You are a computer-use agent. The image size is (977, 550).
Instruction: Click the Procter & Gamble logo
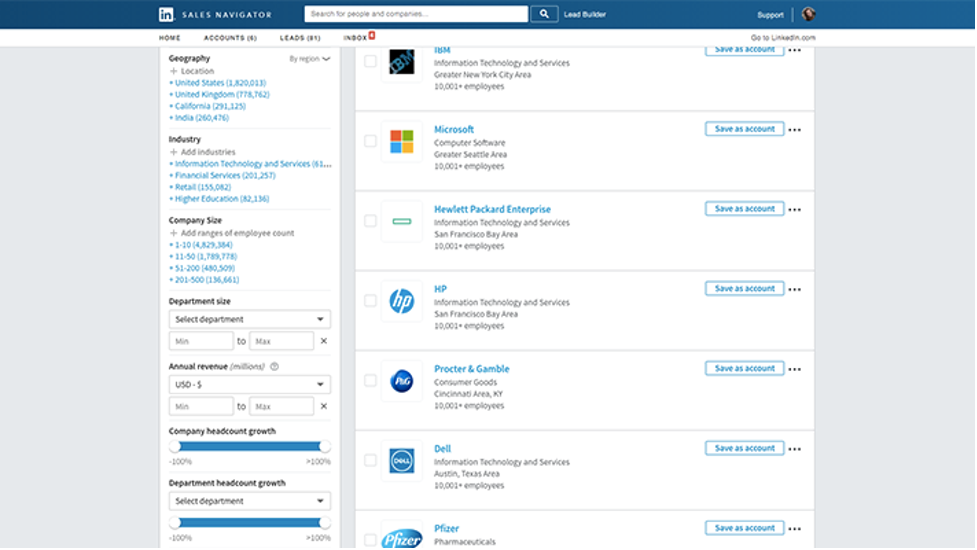(402, 381)
